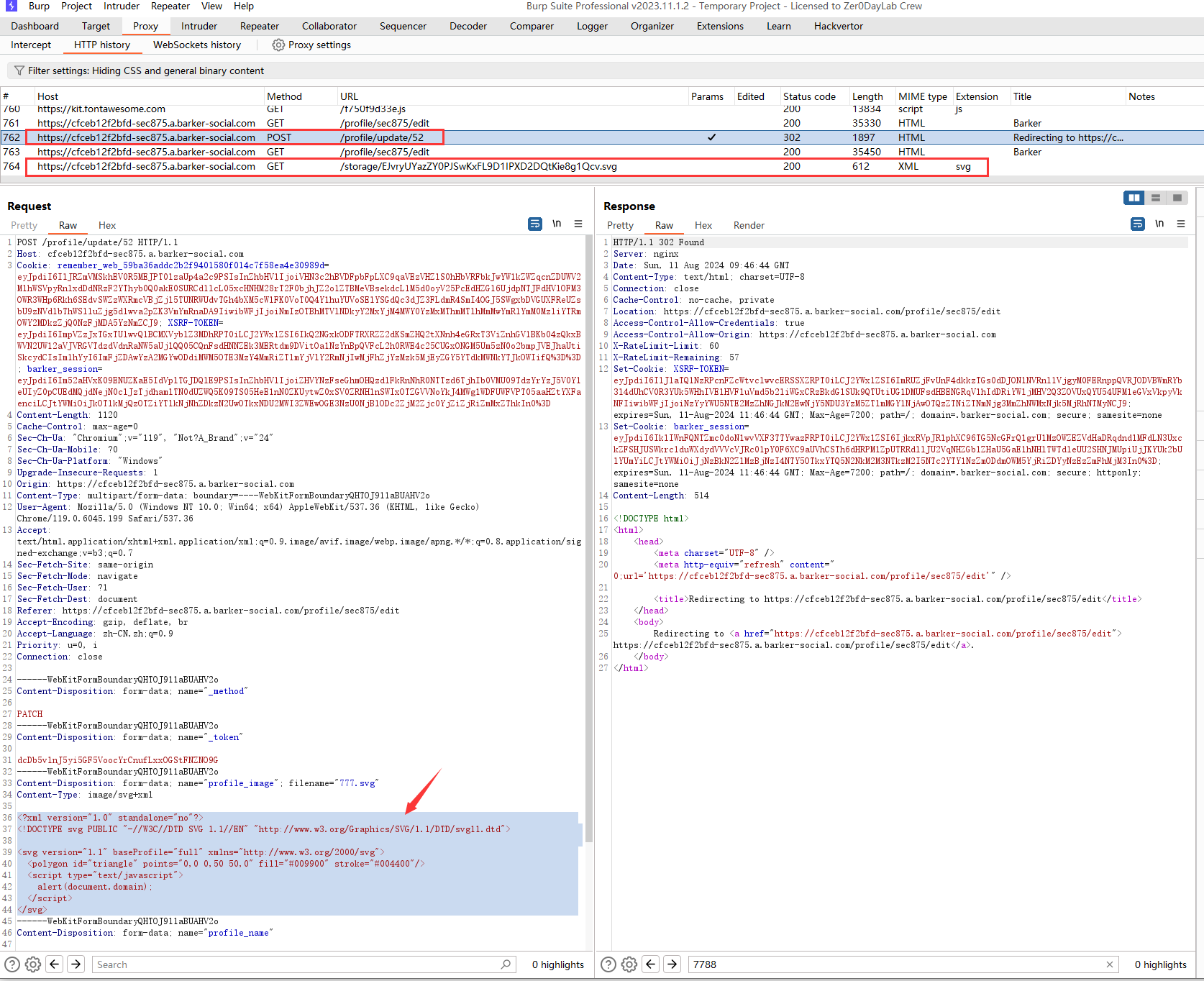Open the Help menu

coord(244,6)
